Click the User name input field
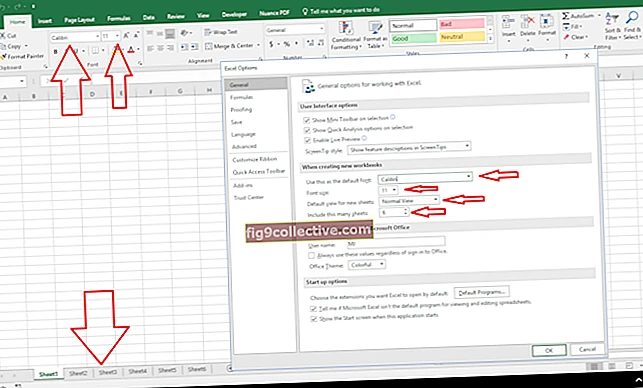643x388 pixels. click(x=396, y=243)
